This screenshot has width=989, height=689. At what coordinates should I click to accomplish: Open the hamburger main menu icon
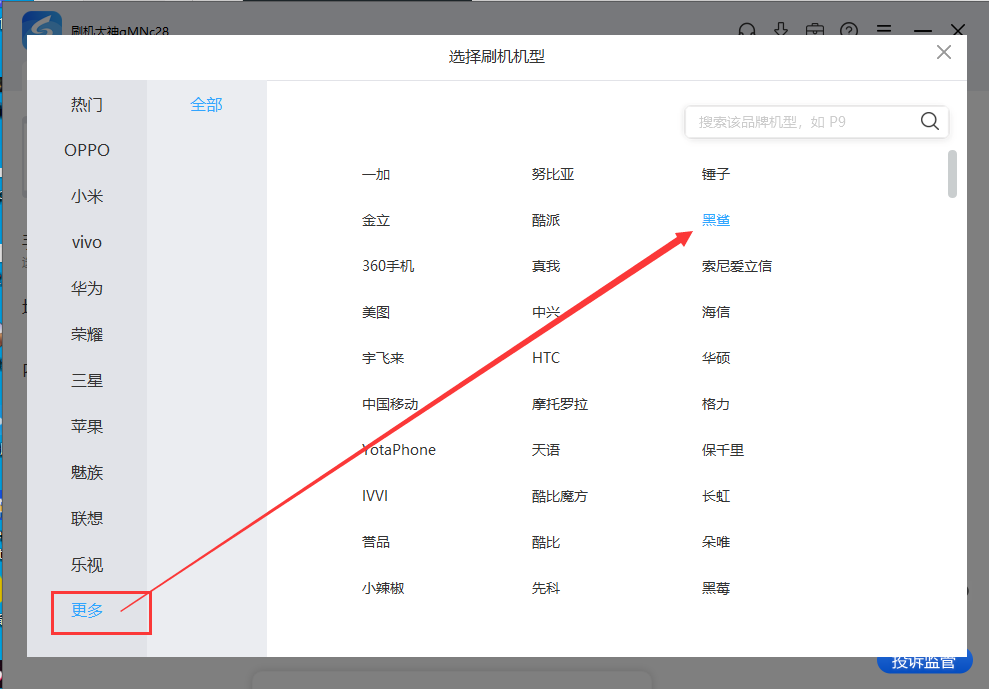(884, 31)
